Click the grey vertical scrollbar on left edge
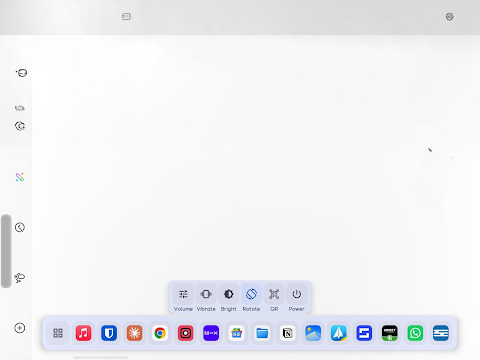The height and width of the screenshot is (360, 480). (6, 251)
